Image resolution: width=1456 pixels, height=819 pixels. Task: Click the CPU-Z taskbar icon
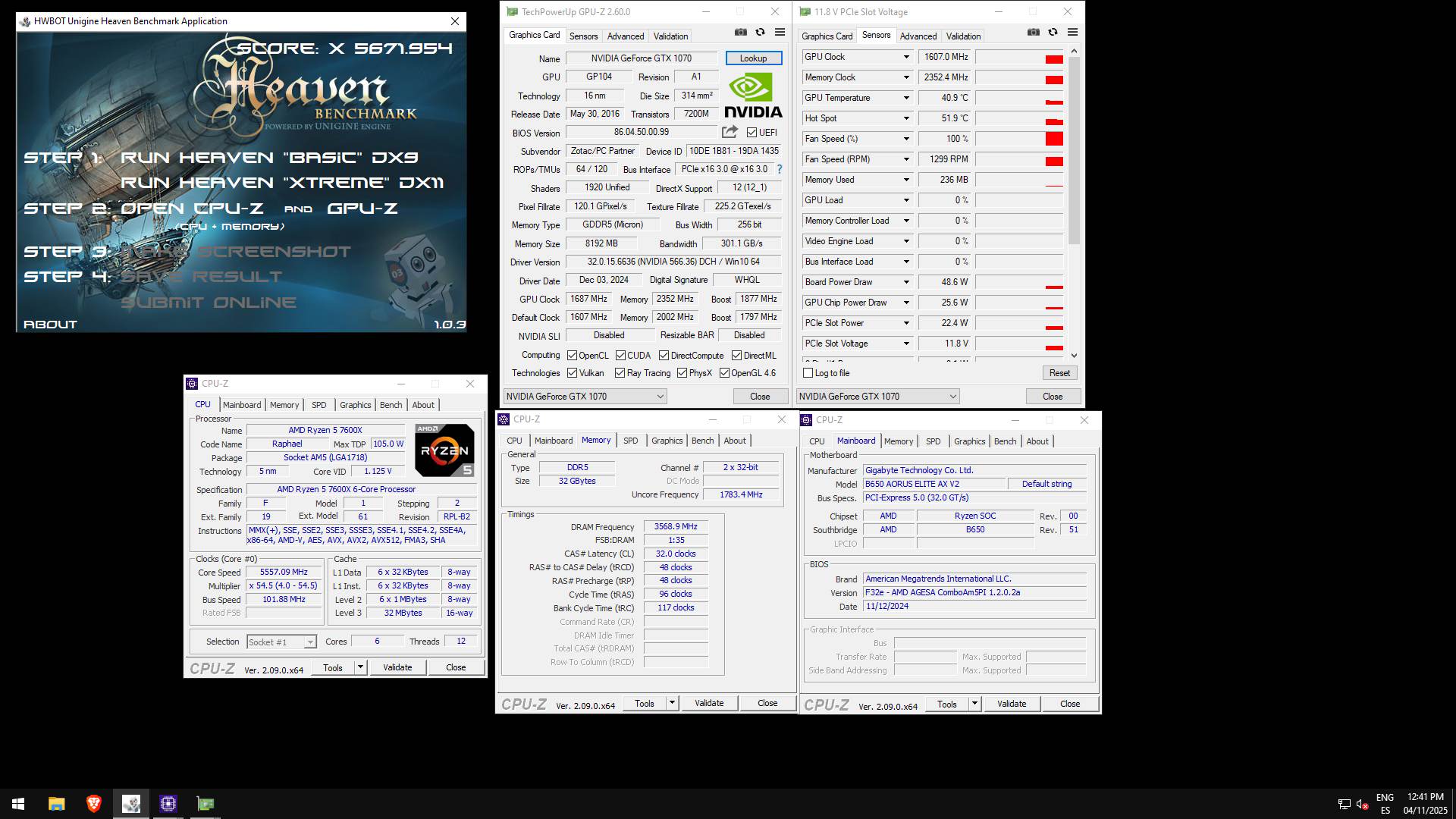click(168, 804)
